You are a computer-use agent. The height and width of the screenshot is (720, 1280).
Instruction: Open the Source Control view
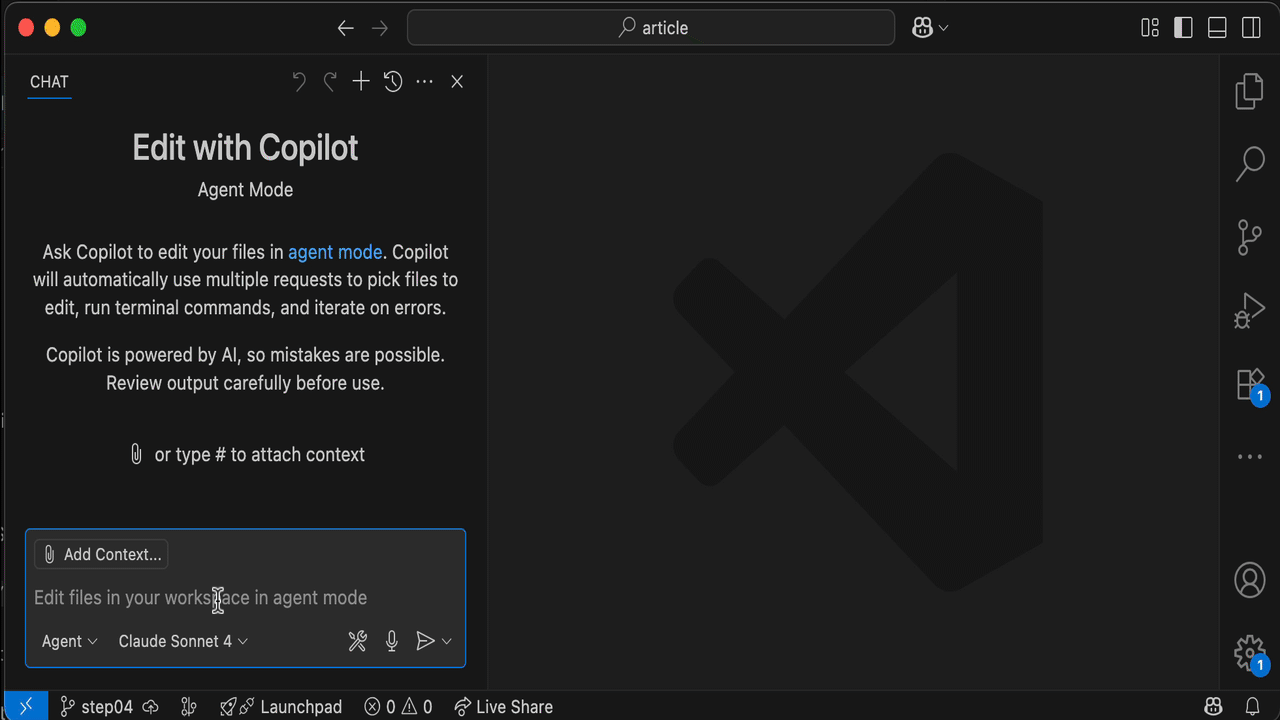click(1249, 238)
